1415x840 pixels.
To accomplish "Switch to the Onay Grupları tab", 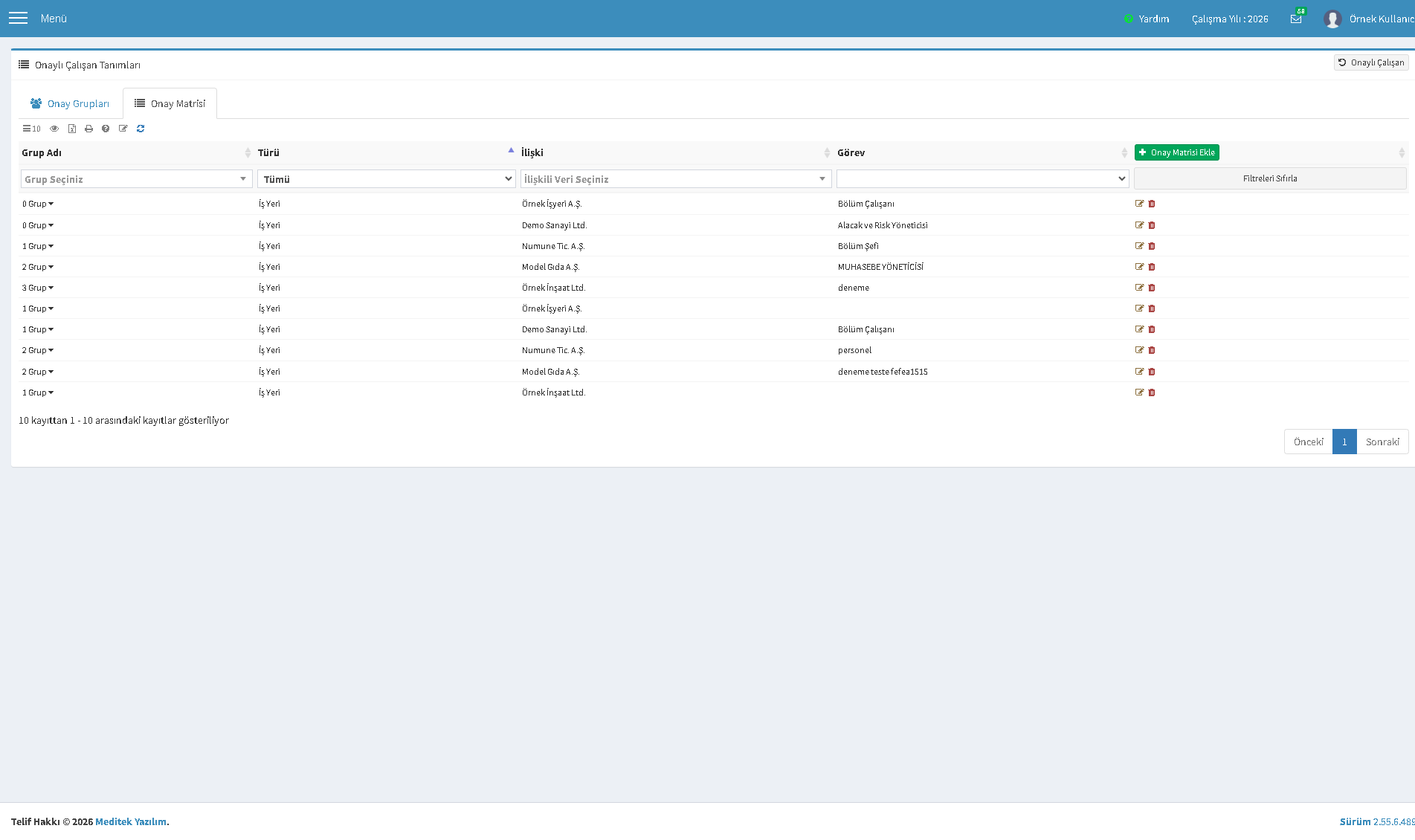I will click(70, 103).
